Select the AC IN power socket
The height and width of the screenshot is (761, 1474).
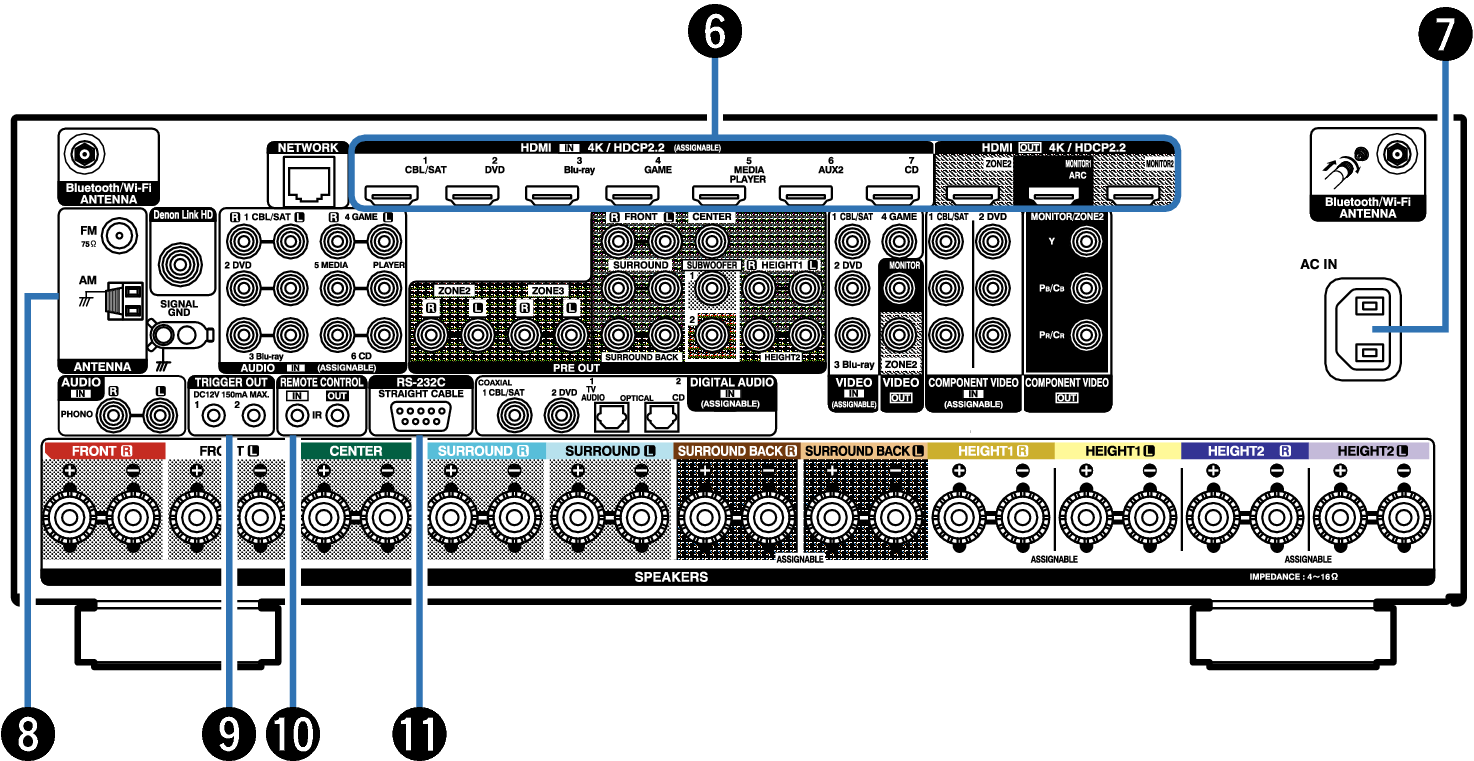pyautogui.click(x=1363, y=329)
